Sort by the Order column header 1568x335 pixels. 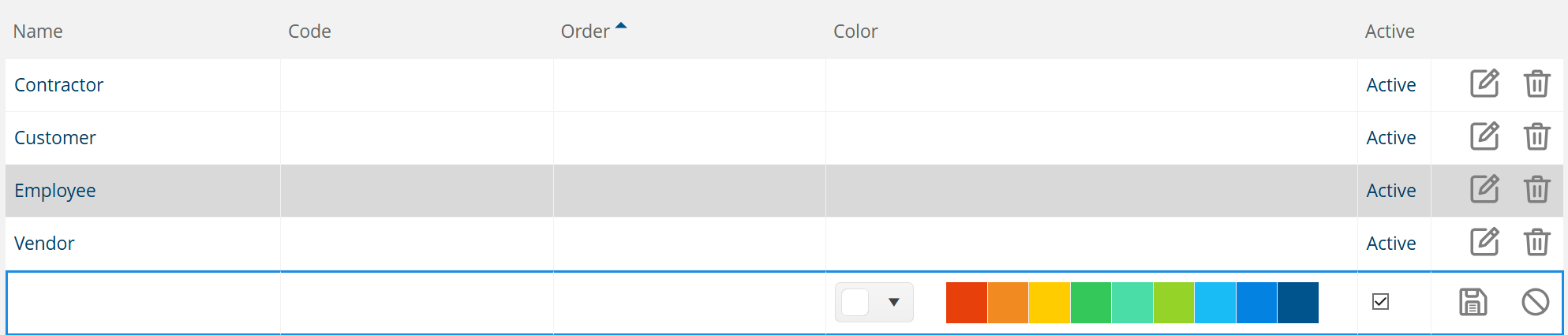pyautogui.click(x=586, y=31)
